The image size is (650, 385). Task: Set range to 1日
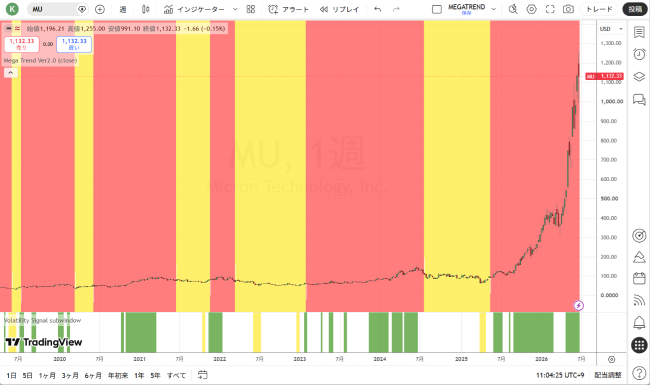[x=11, y=375]
